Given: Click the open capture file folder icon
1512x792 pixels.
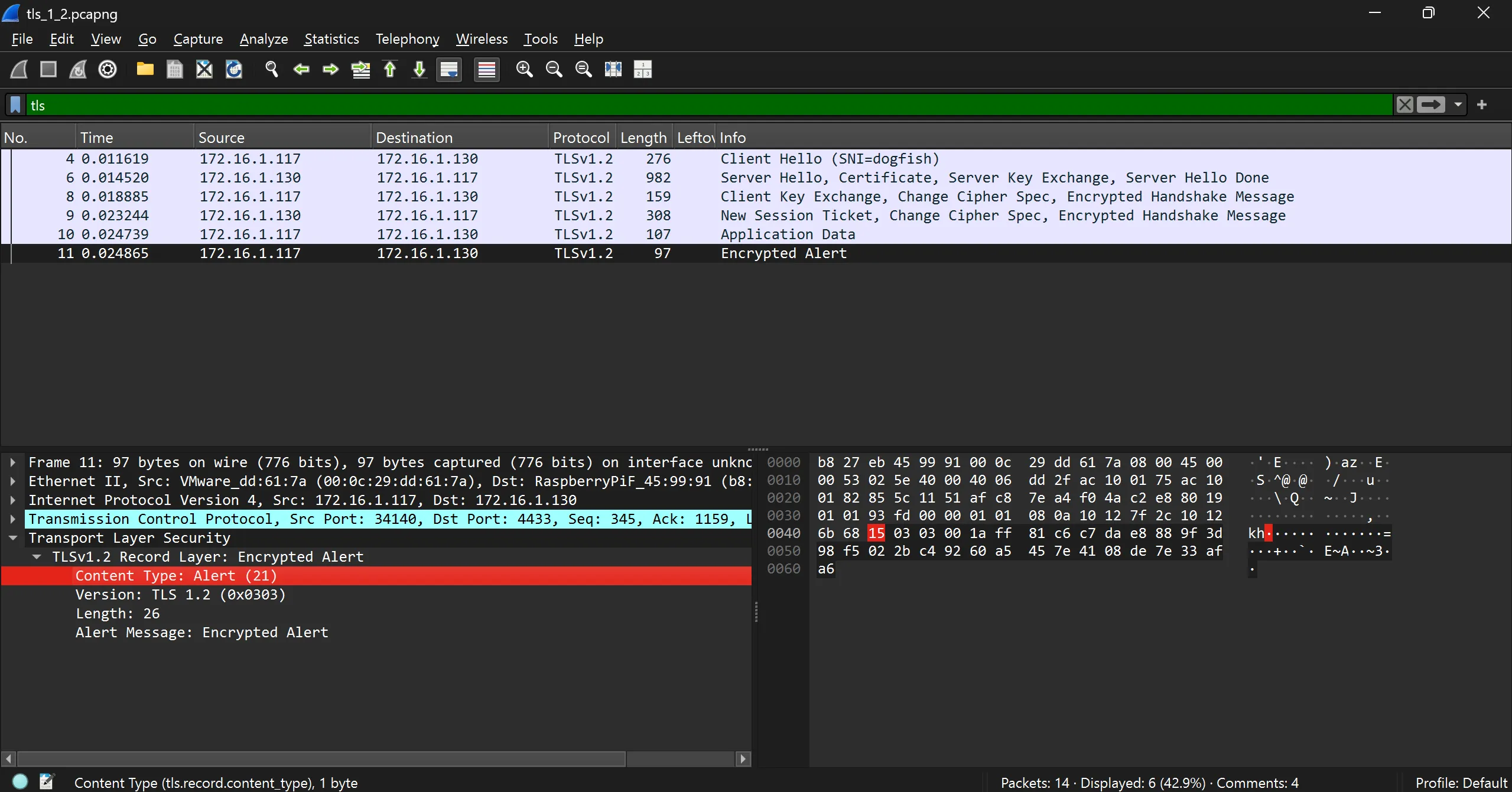Looking at the screenshot, I should pyautogui.click(x=145, y=69).
